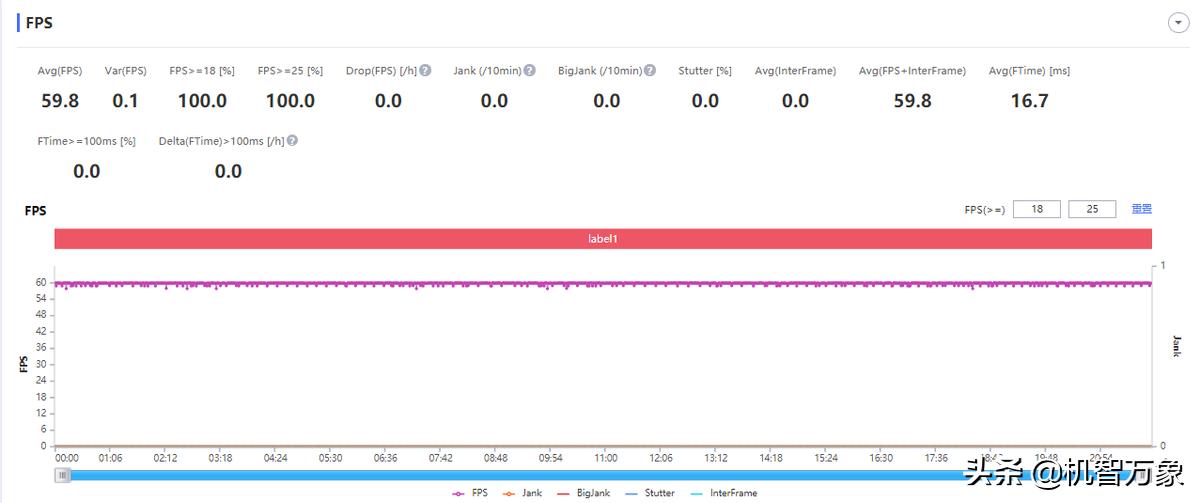Toggle Jank series in chart legend
Image resolution: width=1200 pixels, height=503 pixels.
tap(522, 493)
